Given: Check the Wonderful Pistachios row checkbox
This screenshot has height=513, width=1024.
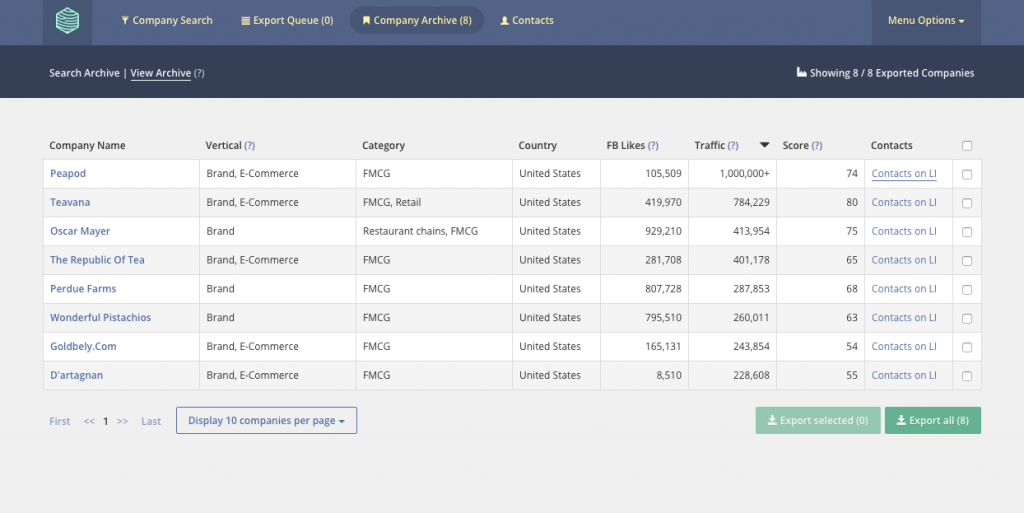Looking at the screenshot, I should coord(967,318).
